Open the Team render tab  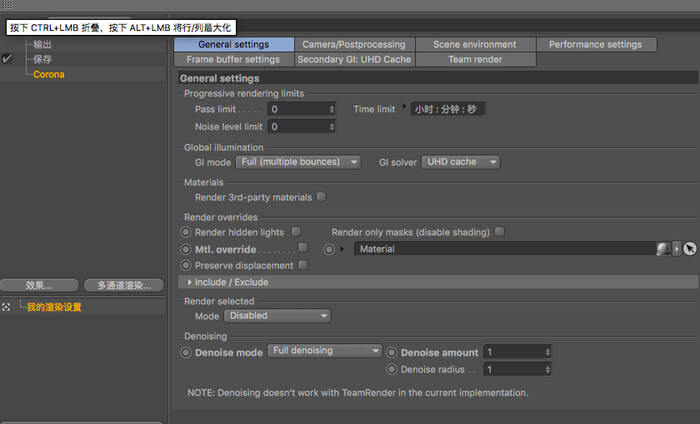[x=475, y=59]
